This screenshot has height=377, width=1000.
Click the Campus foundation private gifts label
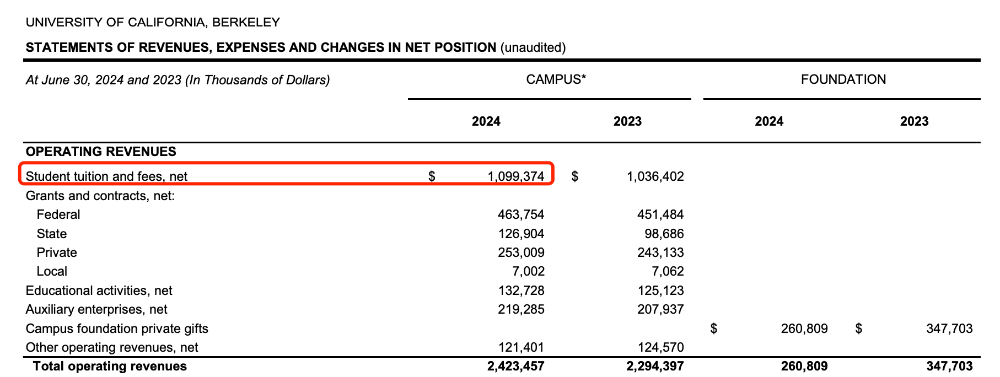pyautogui.click(x=117, y=329)
